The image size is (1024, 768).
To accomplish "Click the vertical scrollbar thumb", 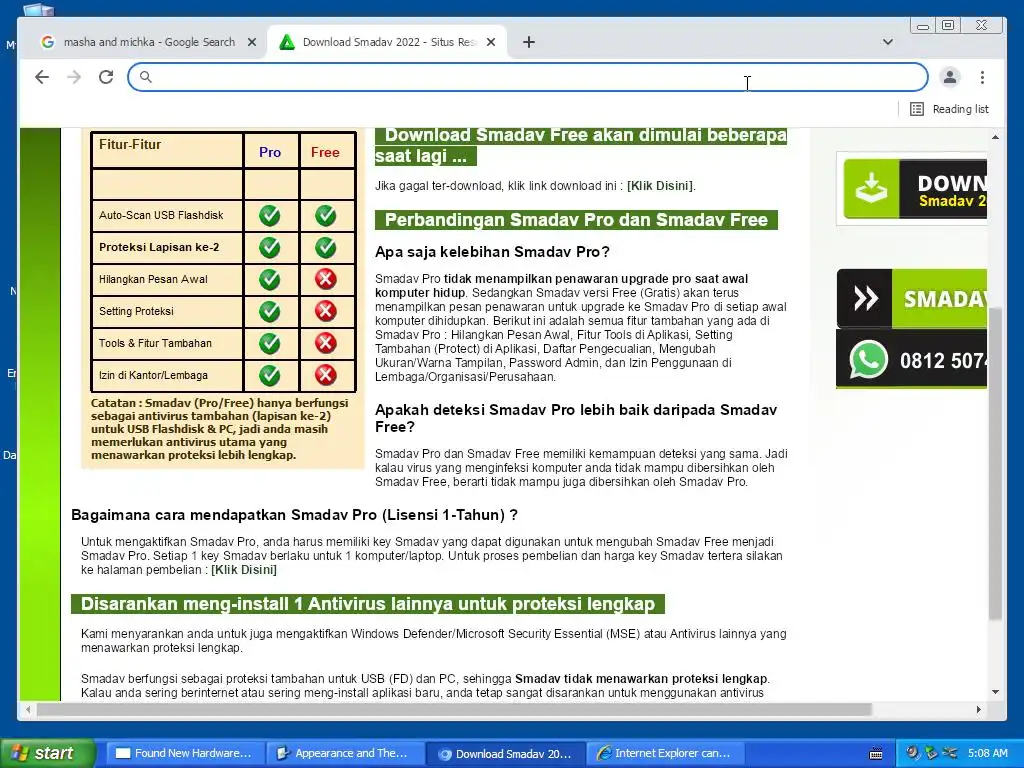I will click(995, 464).
